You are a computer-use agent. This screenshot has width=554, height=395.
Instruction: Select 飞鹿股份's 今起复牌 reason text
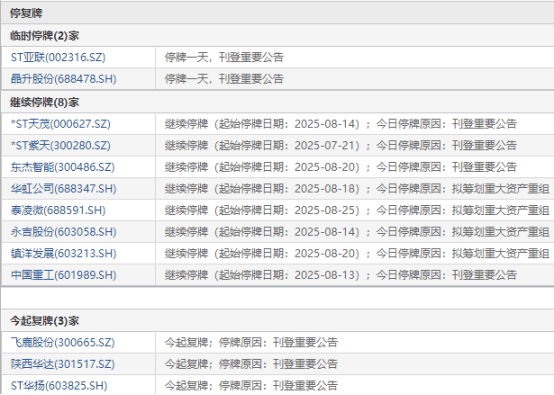[251, 342]
